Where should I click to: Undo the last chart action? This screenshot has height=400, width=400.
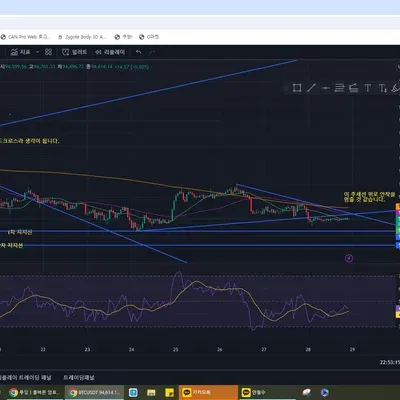[x=139, y=52]
